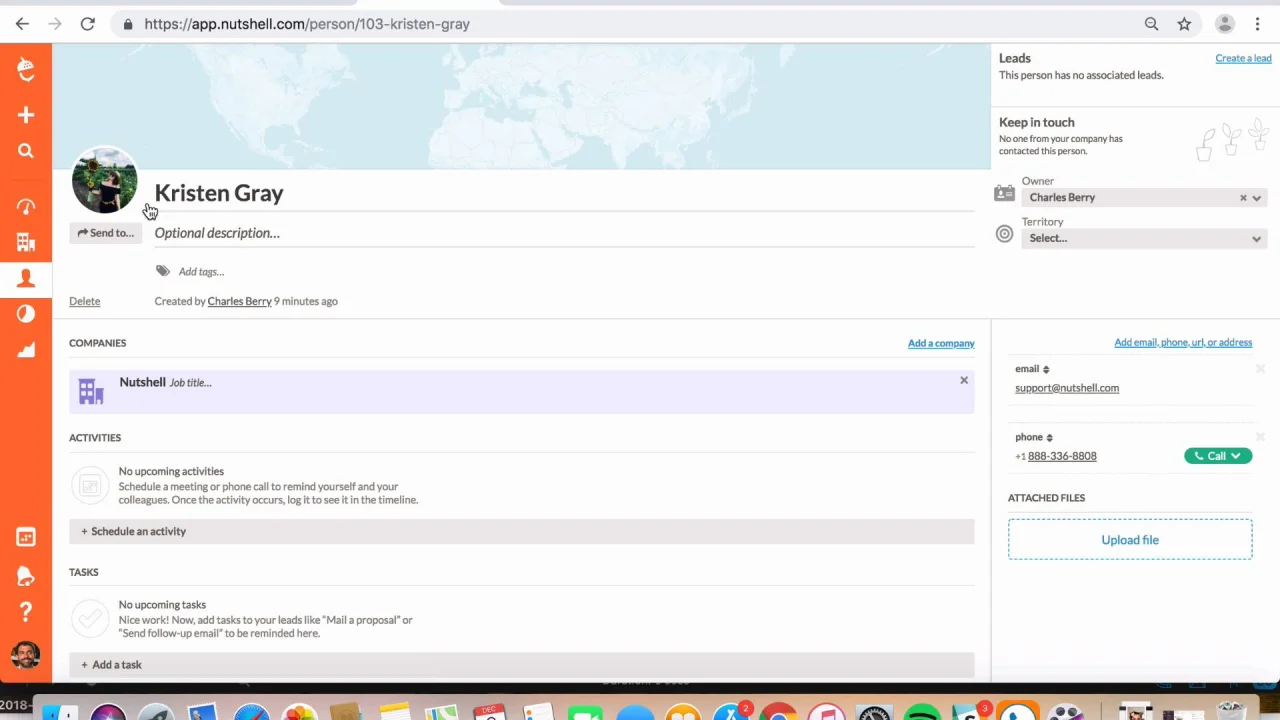Screen dimensions: 1280x720
Task: Reload the current page
Action: 88,24
